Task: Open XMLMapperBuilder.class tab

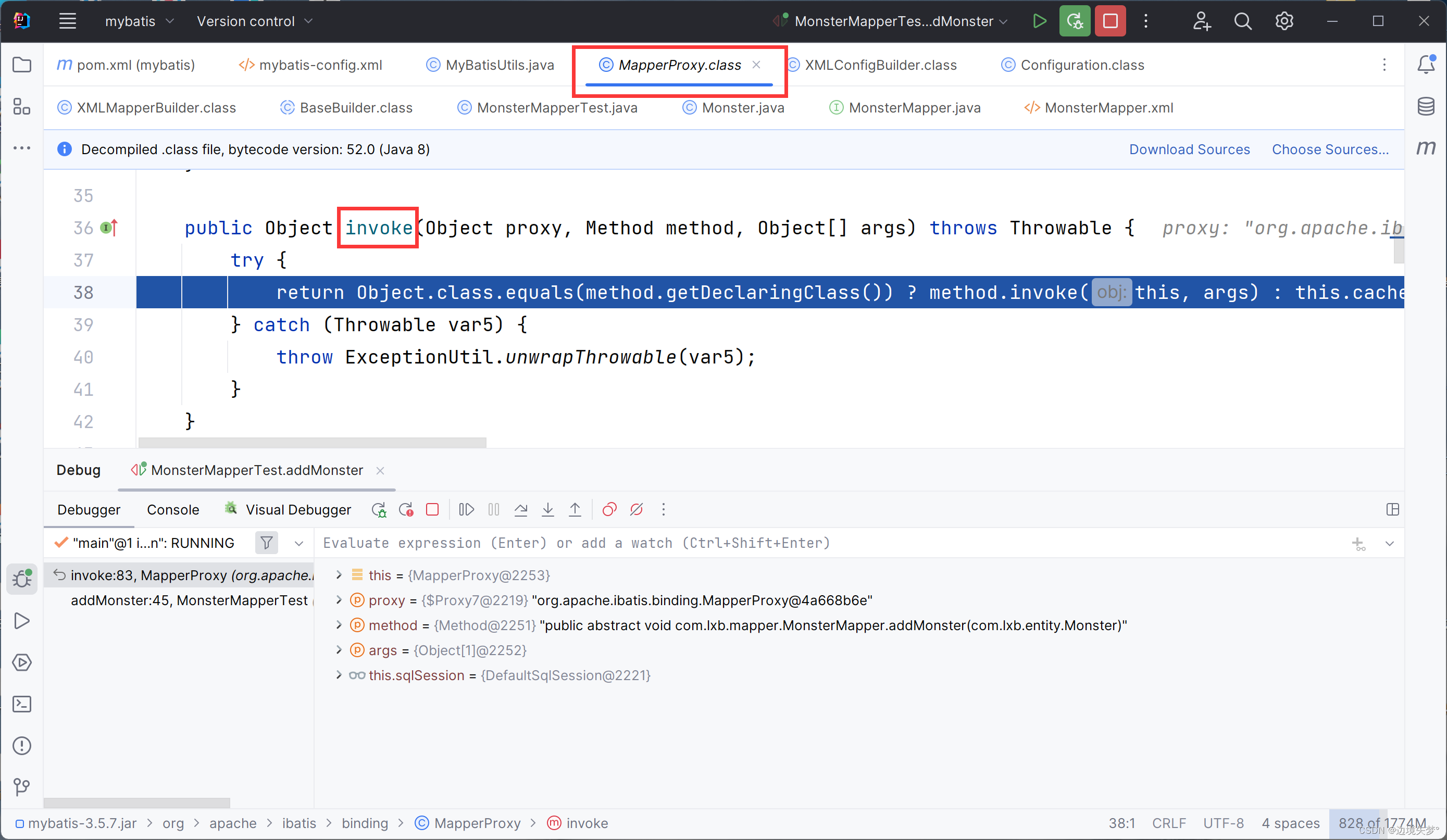Action: [146, 107]
